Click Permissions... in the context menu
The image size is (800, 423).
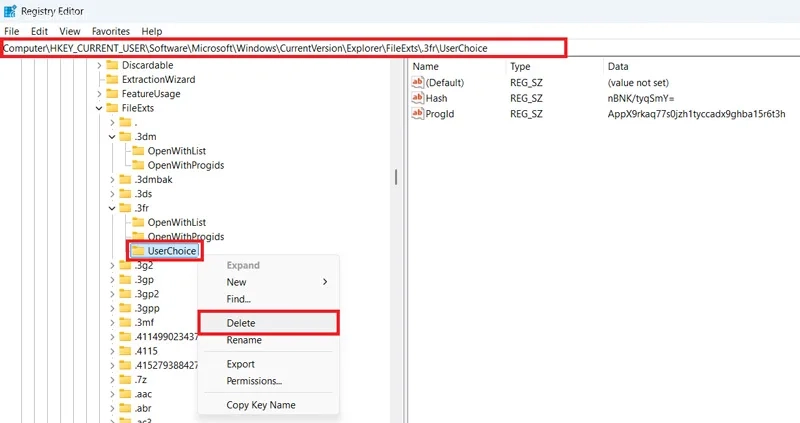tap(254, 380)
